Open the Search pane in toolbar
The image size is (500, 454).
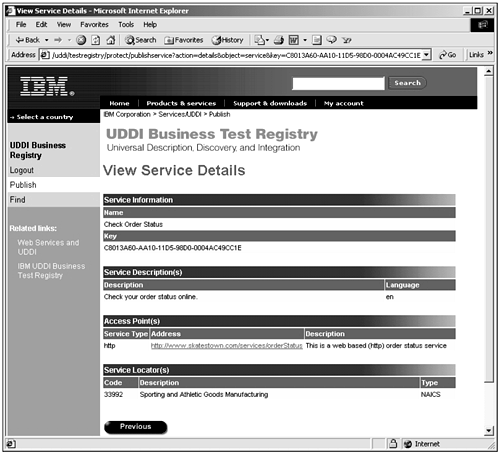(140, 40)
